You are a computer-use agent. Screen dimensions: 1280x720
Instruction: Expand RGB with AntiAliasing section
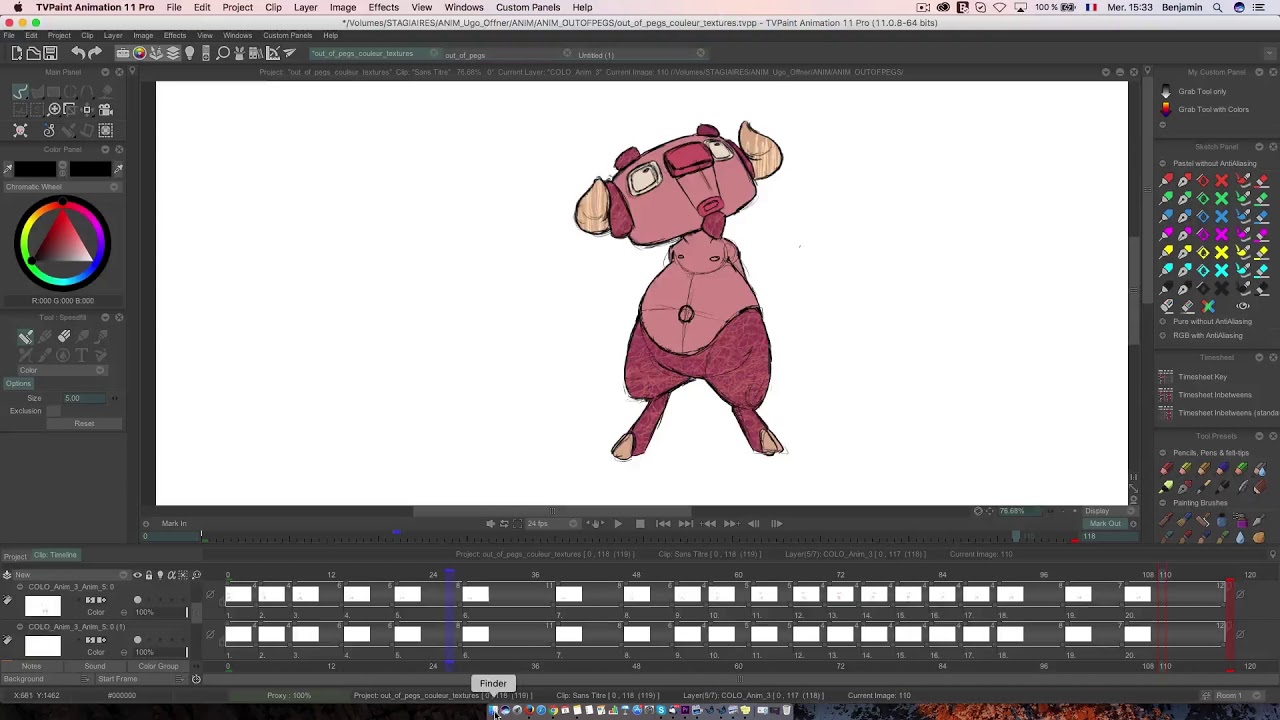1163,335
